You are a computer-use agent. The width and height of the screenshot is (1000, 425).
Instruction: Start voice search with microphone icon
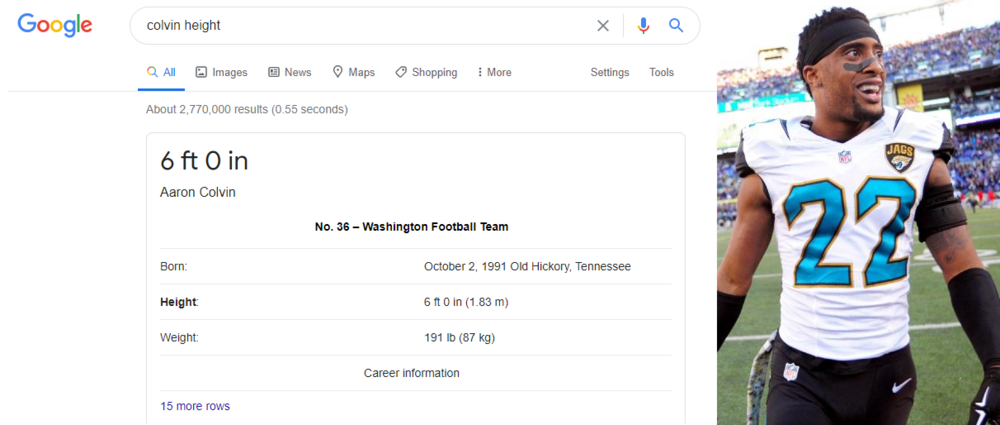click(x=644, y=26)
